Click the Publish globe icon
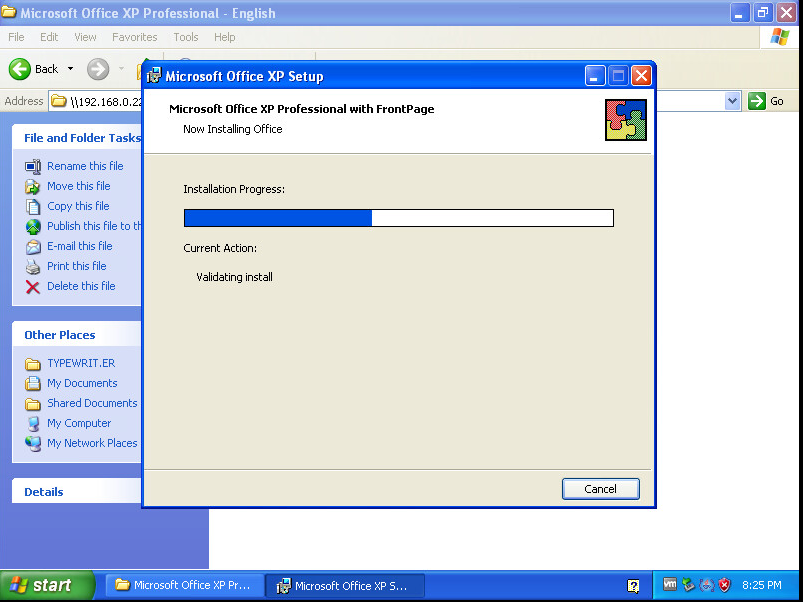The width and height of the screenshot is (803, 602). [33, 226]
